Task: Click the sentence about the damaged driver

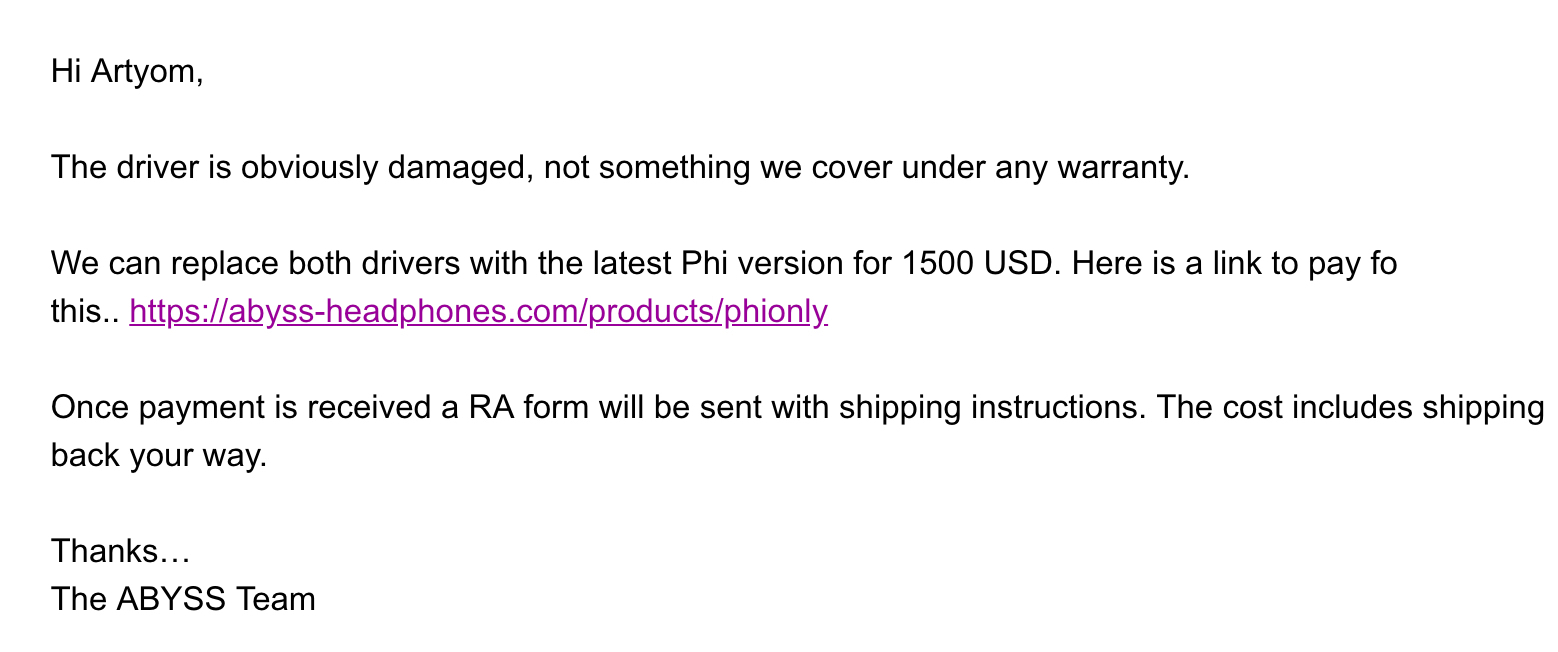Action: tap(621, 167)
